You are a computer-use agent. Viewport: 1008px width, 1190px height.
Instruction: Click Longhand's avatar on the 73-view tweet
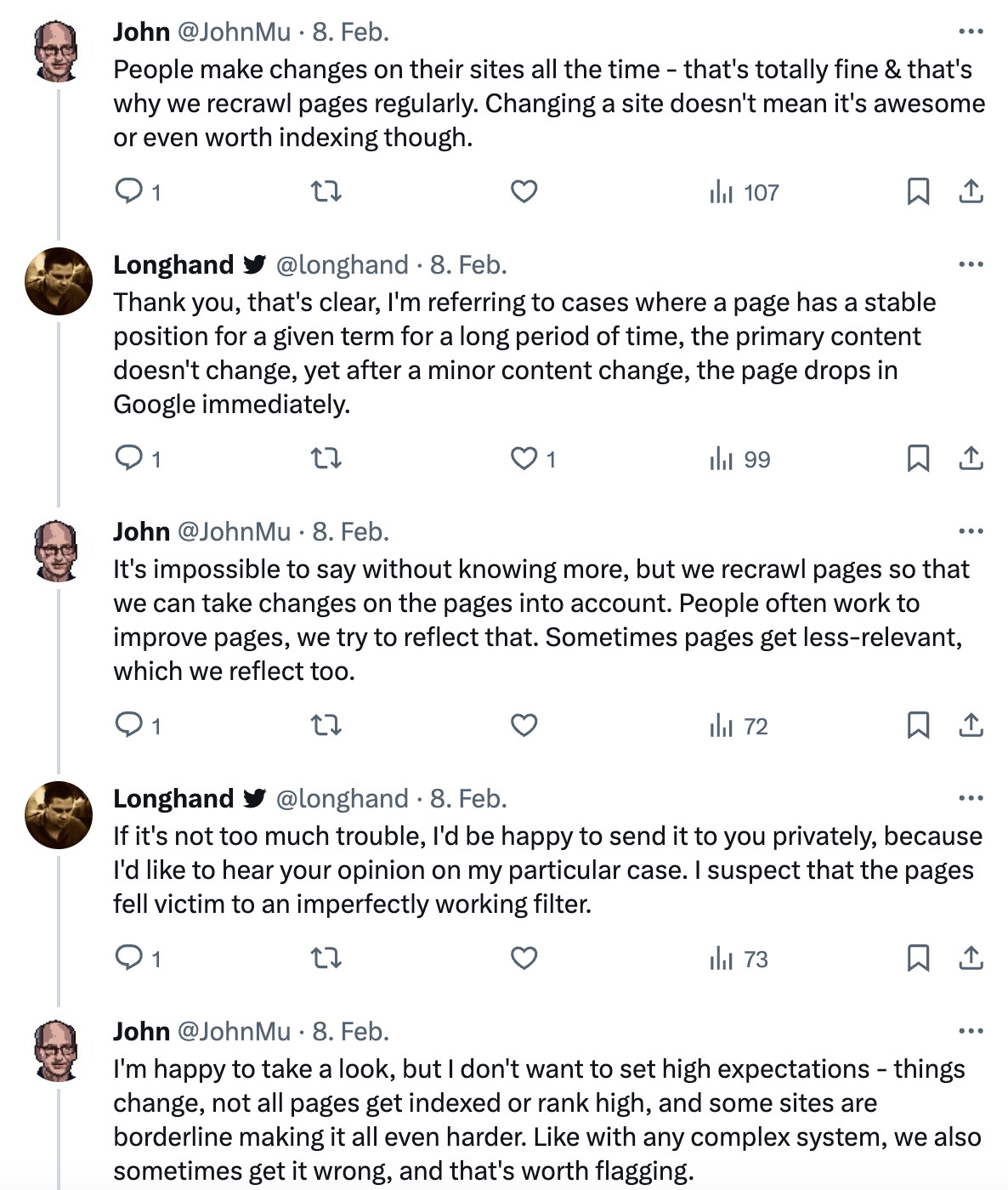point(59,814)
